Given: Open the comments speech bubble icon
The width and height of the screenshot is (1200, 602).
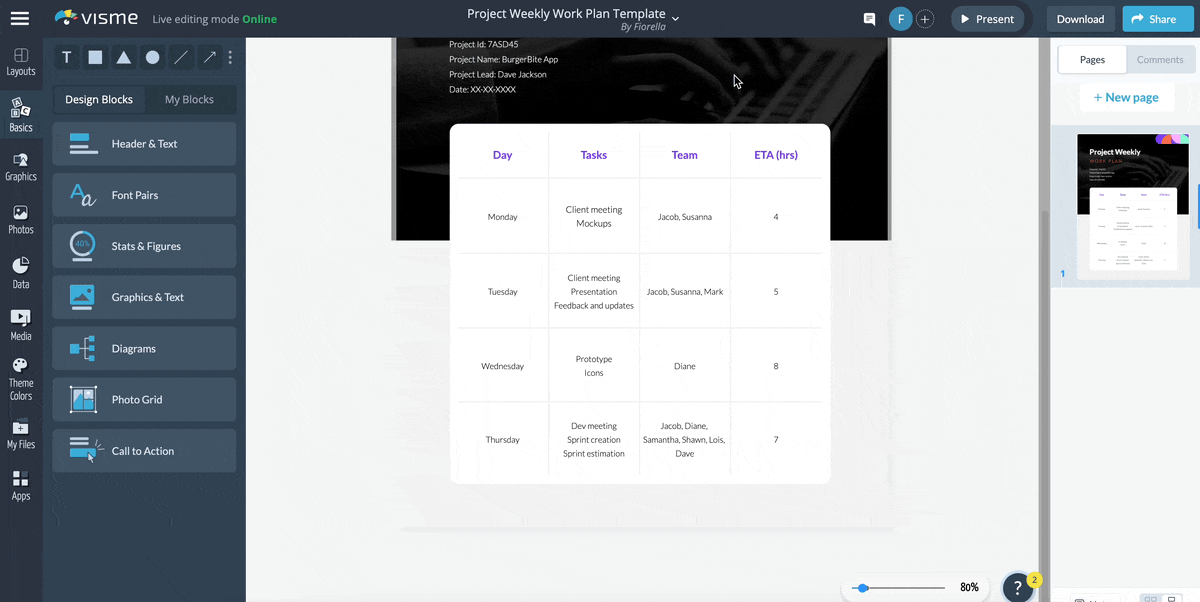Looking at the screenshot, I should click(869, 19).
